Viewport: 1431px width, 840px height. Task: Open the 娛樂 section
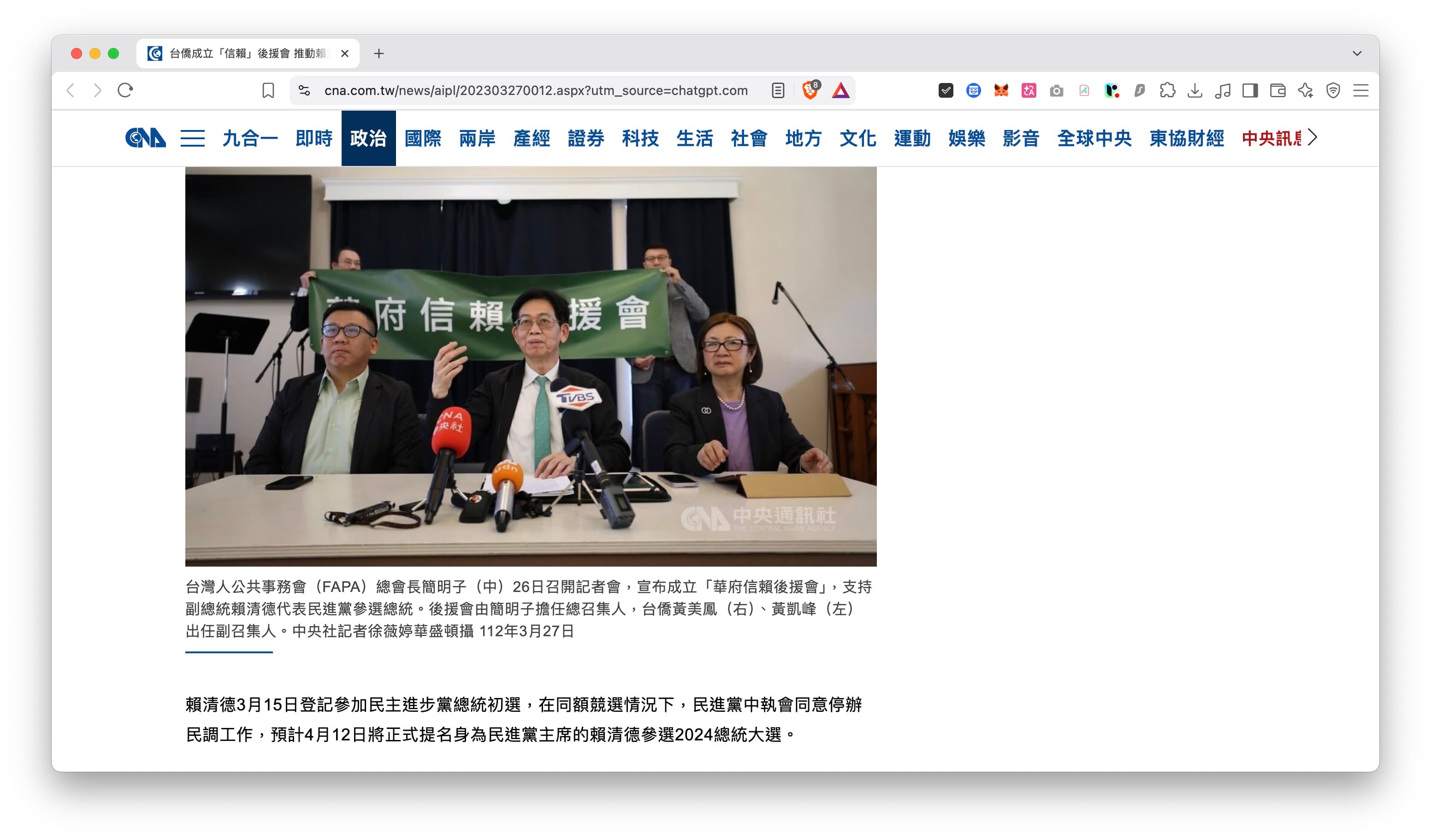pyautogui.click(x=966, y=138)
